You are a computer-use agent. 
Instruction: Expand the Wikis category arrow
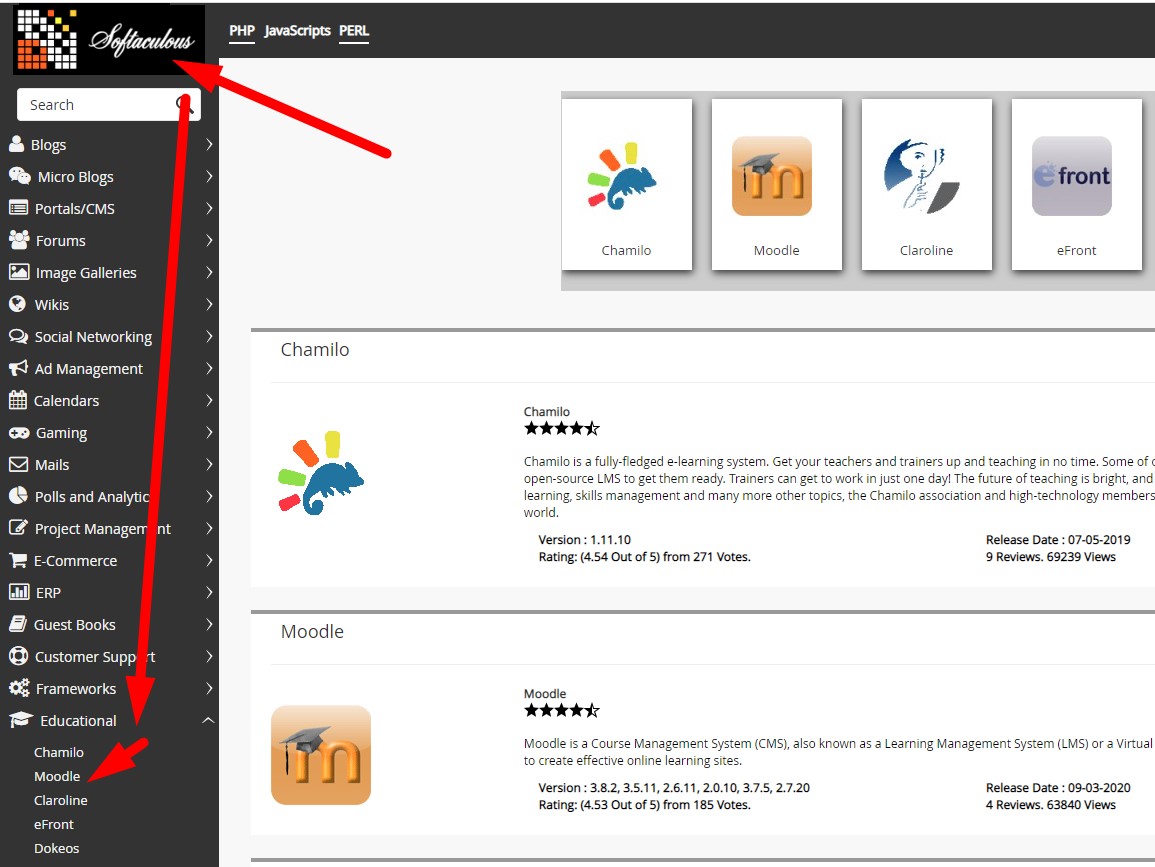pos(208,304)
